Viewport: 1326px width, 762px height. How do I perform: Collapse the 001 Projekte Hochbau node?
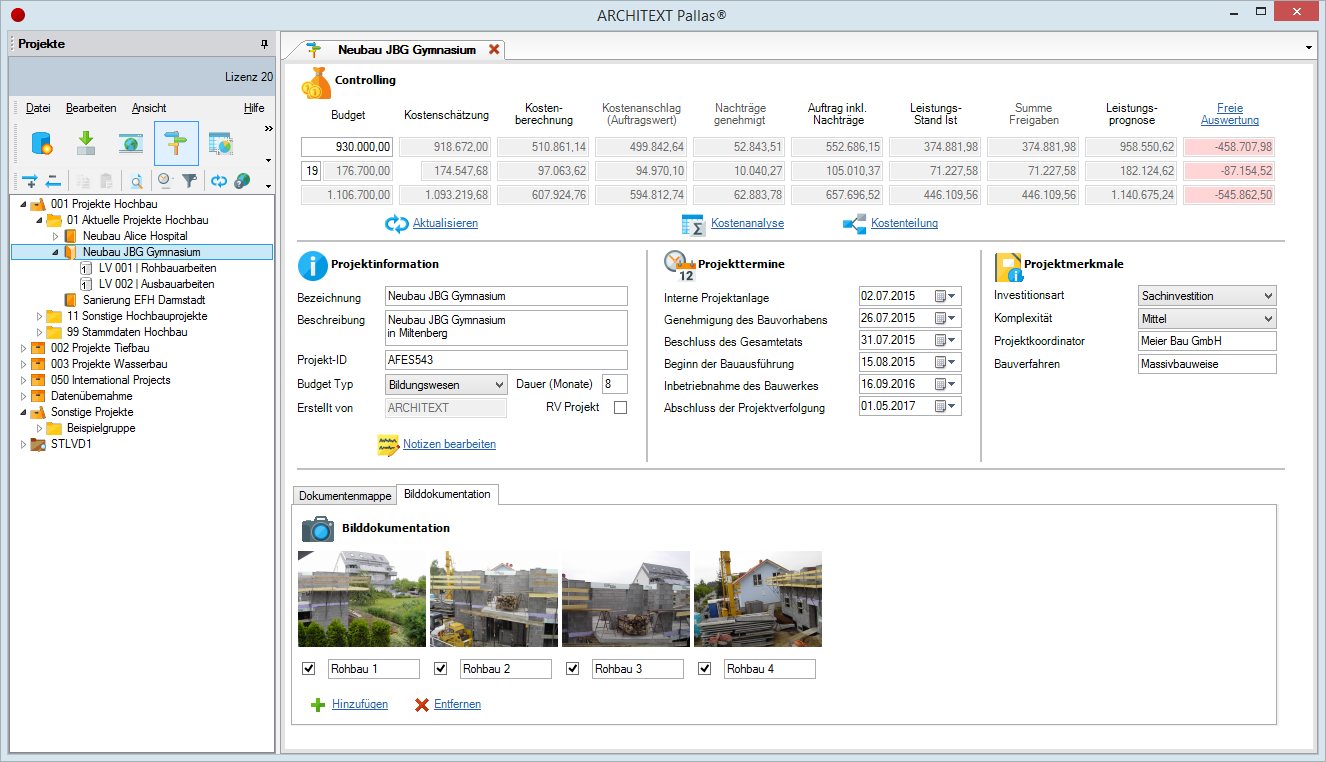click(x=23, y=204)
